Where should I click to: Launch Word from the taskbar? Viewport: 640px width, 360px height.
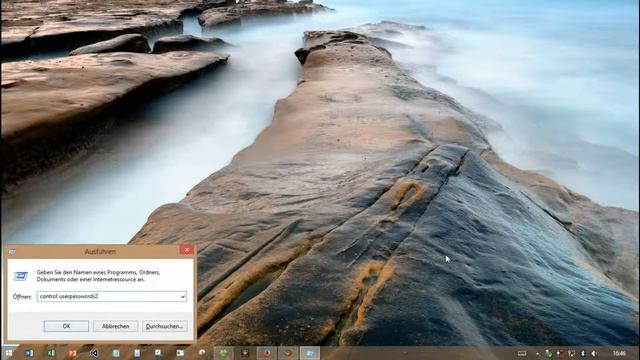click(x=29, y=353)
